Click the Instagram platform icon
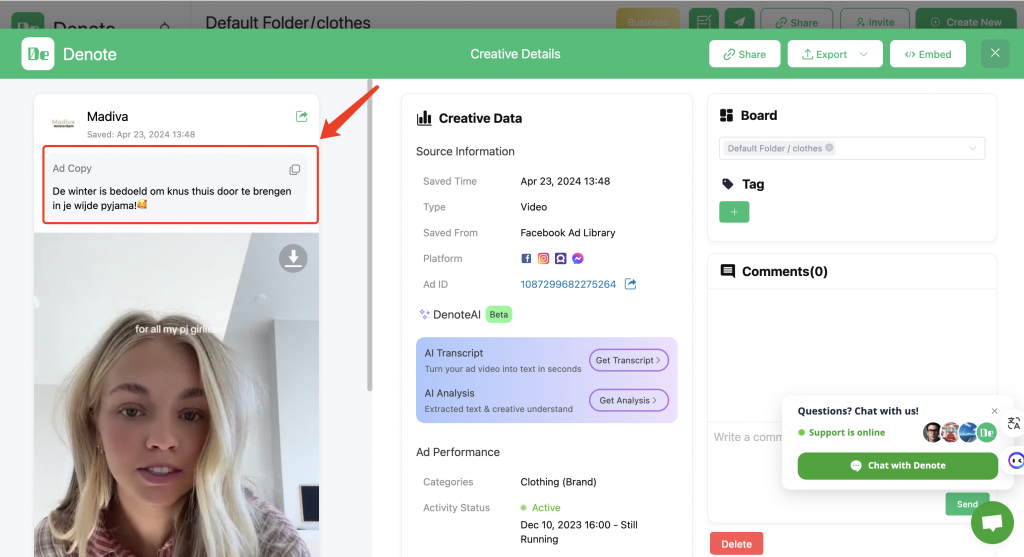The height and width of the screenshot is (557, 1024). [543, 259]
